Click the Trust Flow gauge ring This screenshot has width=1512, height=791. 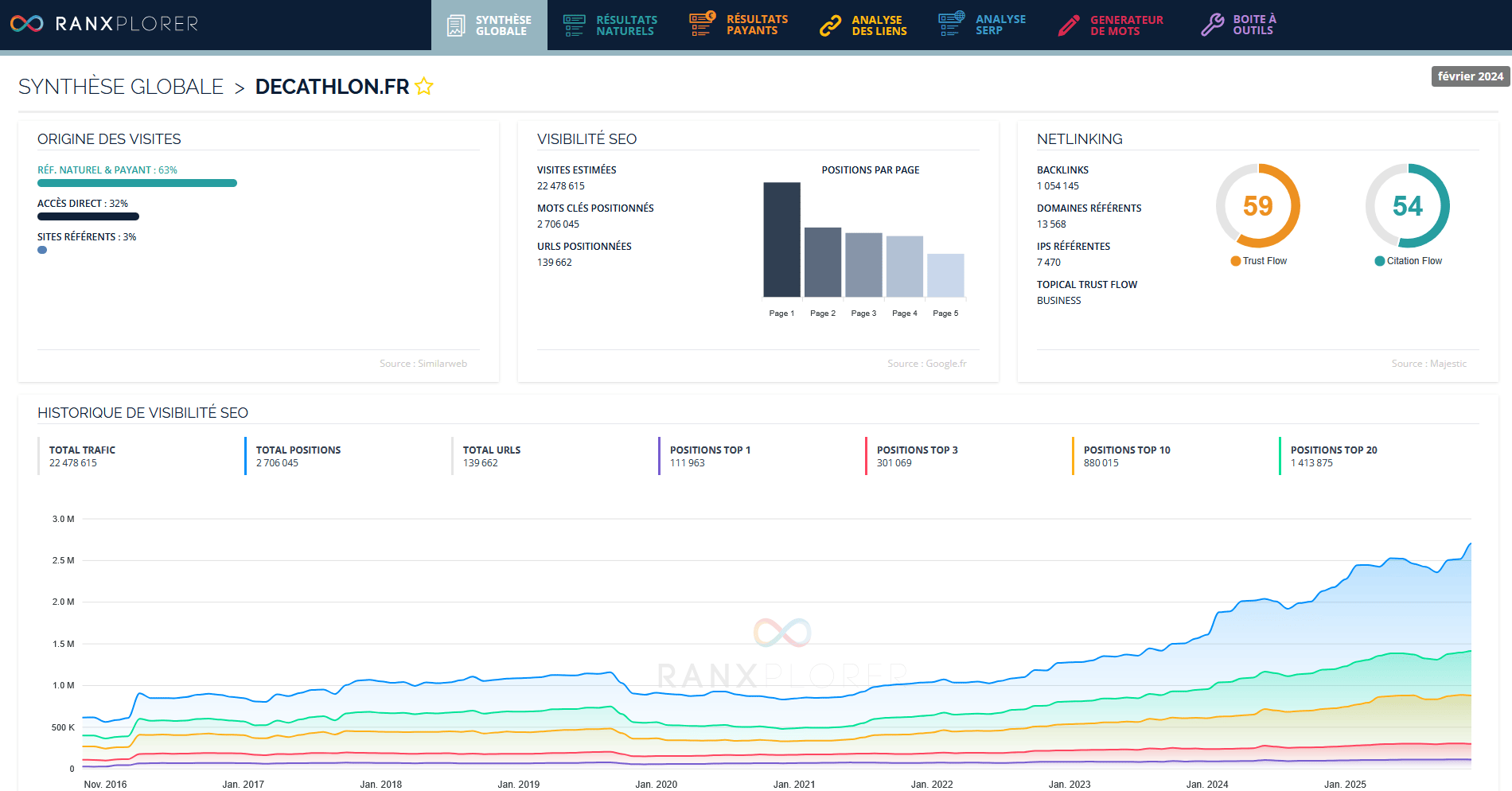(1257, 207)
